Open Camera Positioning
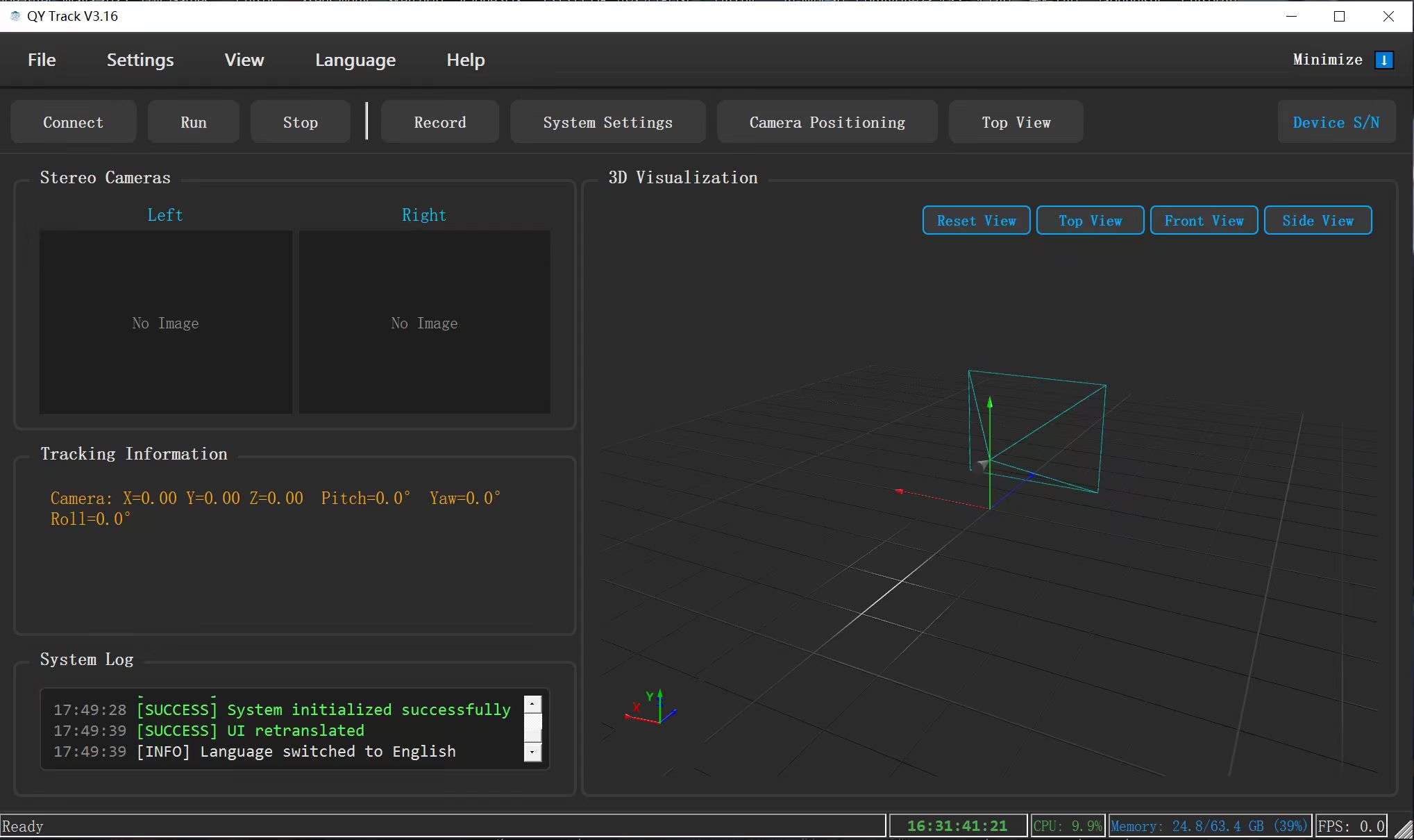 point(827,122)
